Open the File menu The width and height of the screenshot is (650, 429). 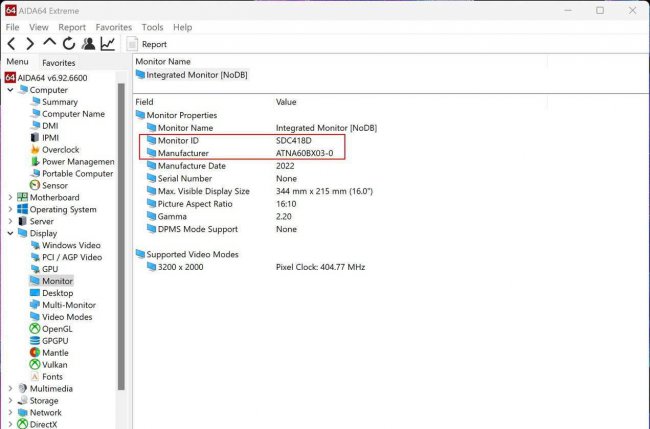(x=12, y=27)
